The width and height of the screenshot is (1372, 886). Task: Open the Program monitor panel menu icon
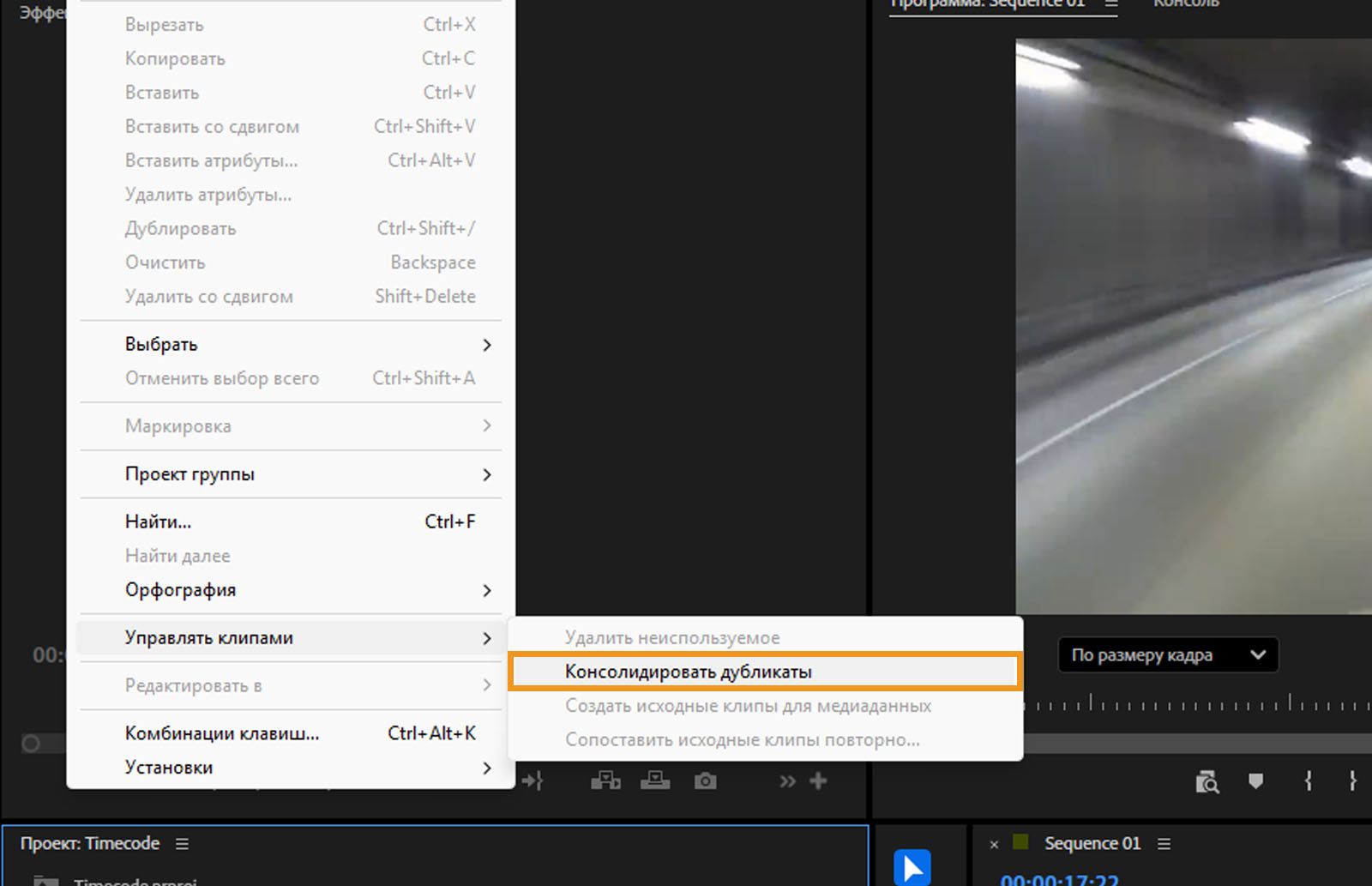[1111, 4]
